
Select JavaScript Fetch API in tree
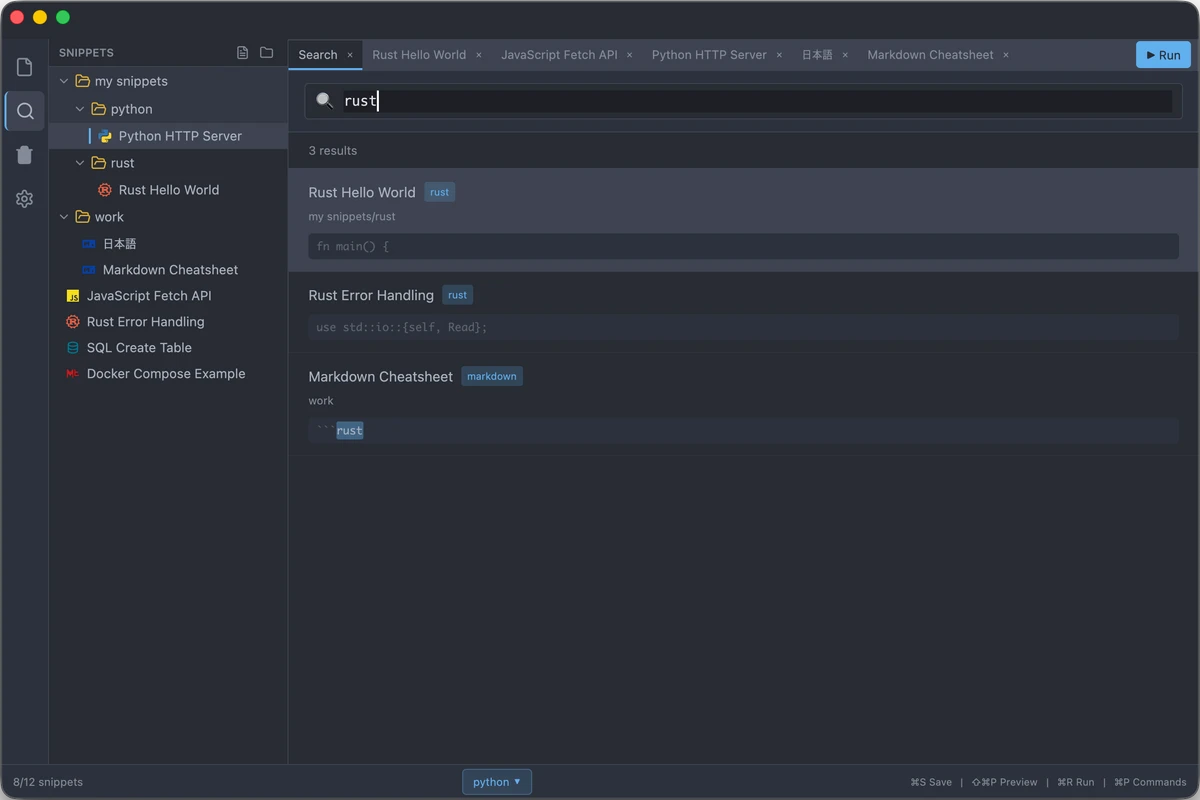[x=168, y=296]
